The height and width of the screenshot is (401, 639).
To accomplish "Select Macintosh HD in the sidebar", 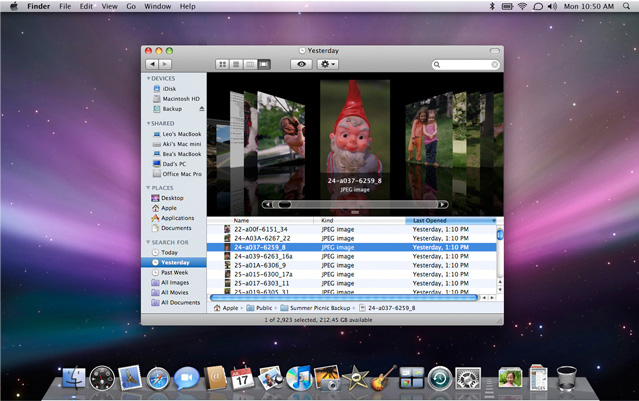I will click(174, 99).
